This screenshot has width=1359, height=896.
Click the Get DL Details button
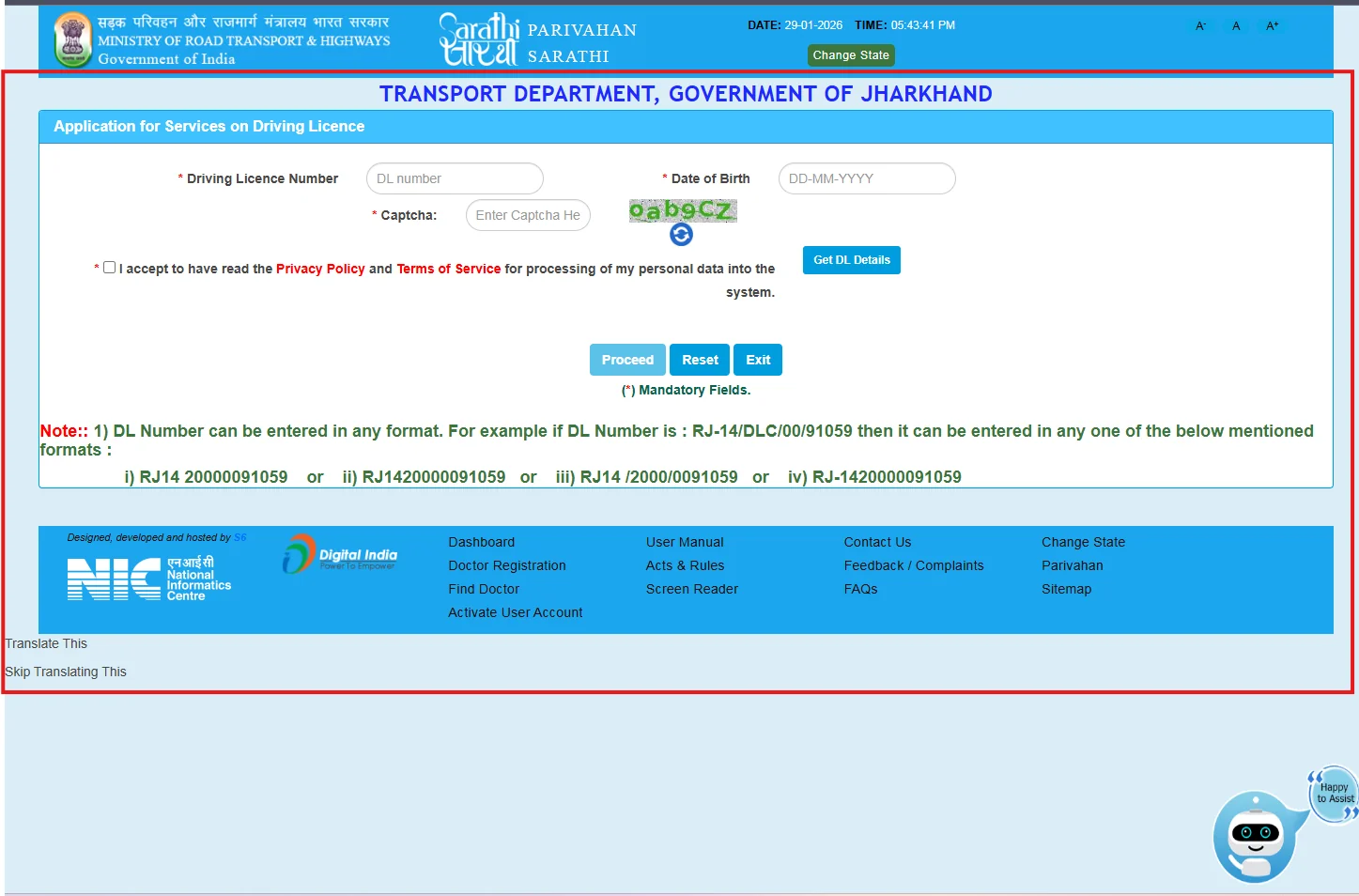click(x=851, y=260)
